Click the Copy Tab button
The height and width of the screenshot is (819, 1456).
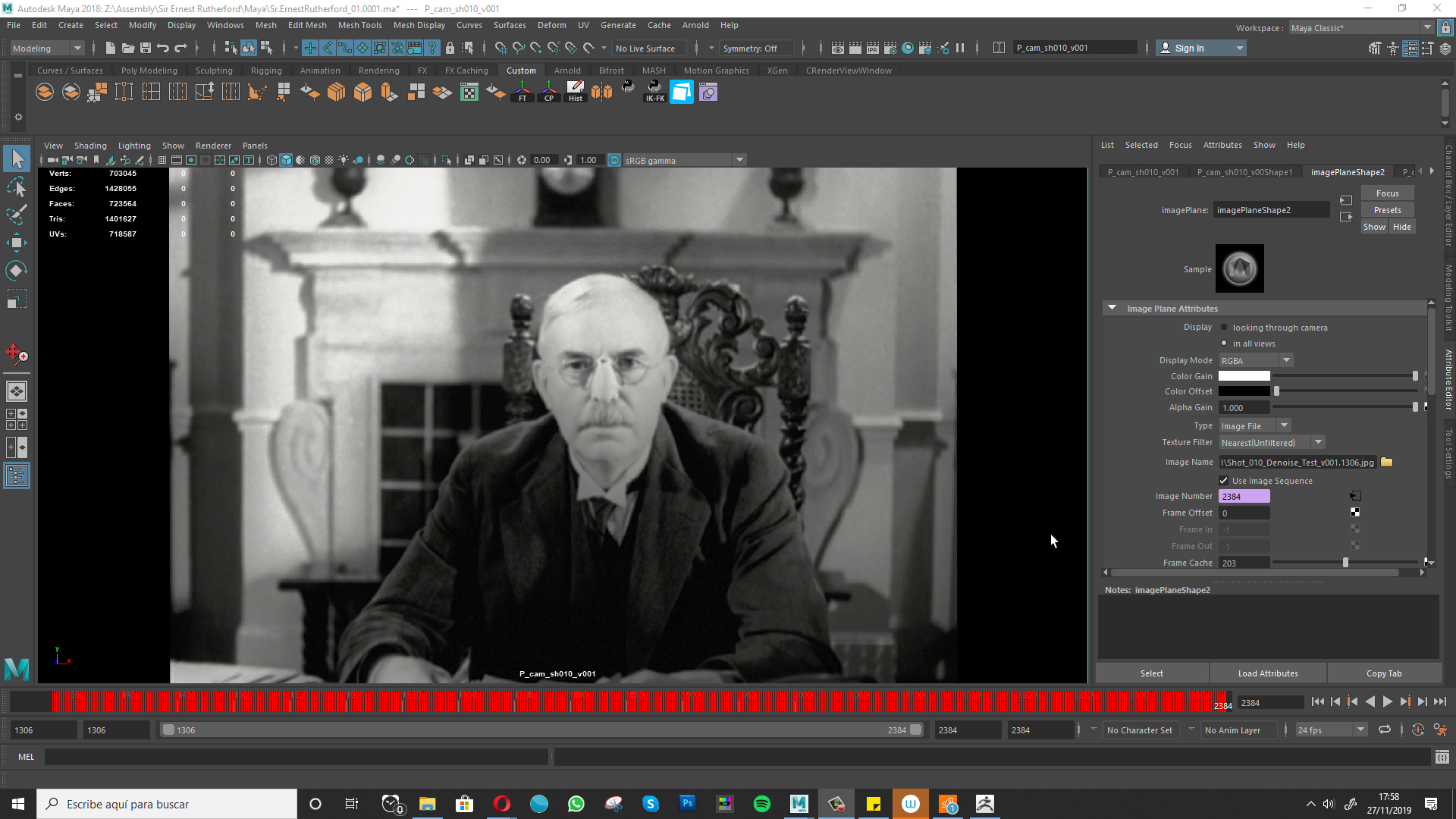click(x=1384, y=673)
